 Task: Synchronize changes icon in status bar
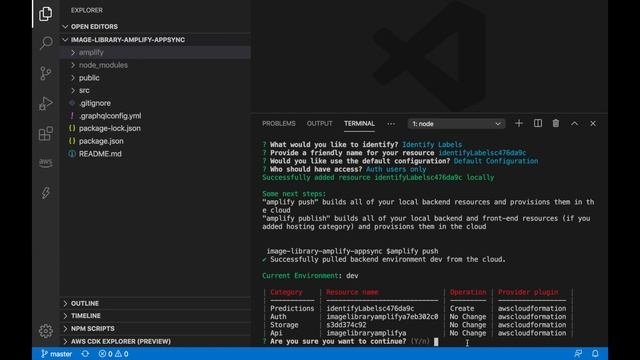[85, 354]
